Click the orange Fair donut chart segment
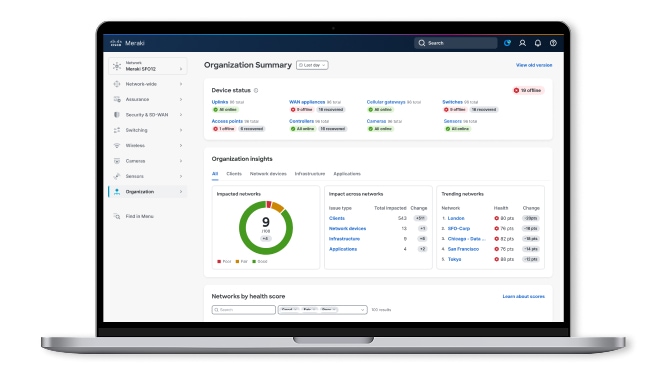Image resolution: width=666 pixels, height=375 pixels. (x=277, y=206)
